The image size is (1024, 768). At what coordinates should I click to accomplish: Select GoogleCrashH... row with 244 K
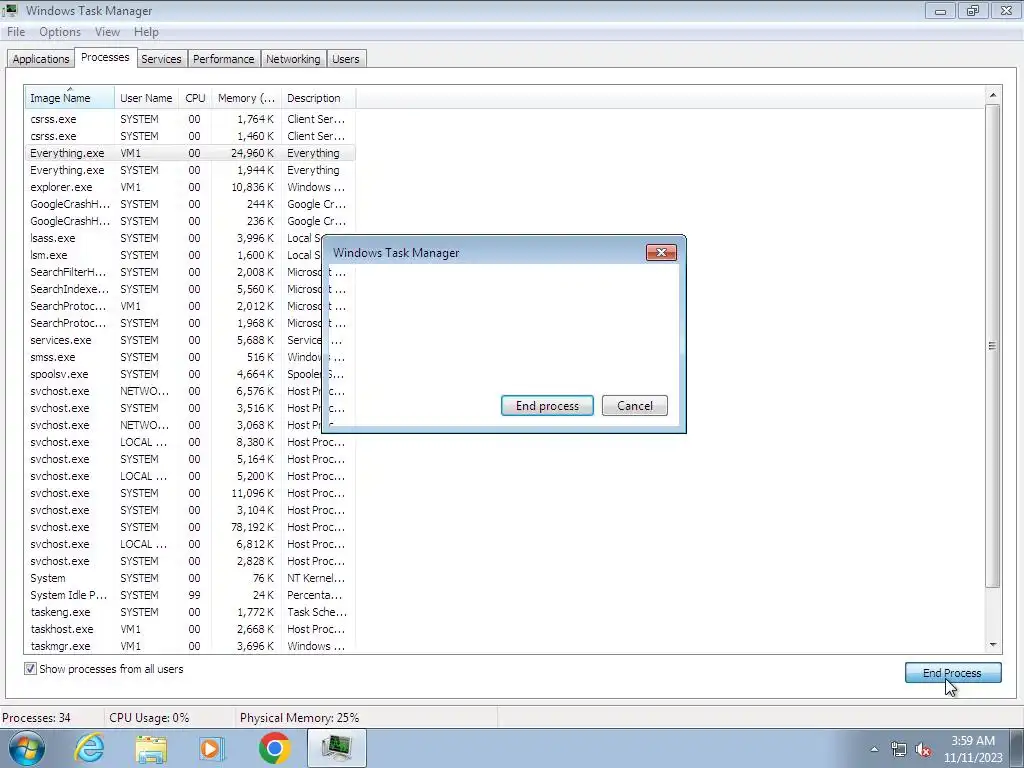[x=190, y=204]
